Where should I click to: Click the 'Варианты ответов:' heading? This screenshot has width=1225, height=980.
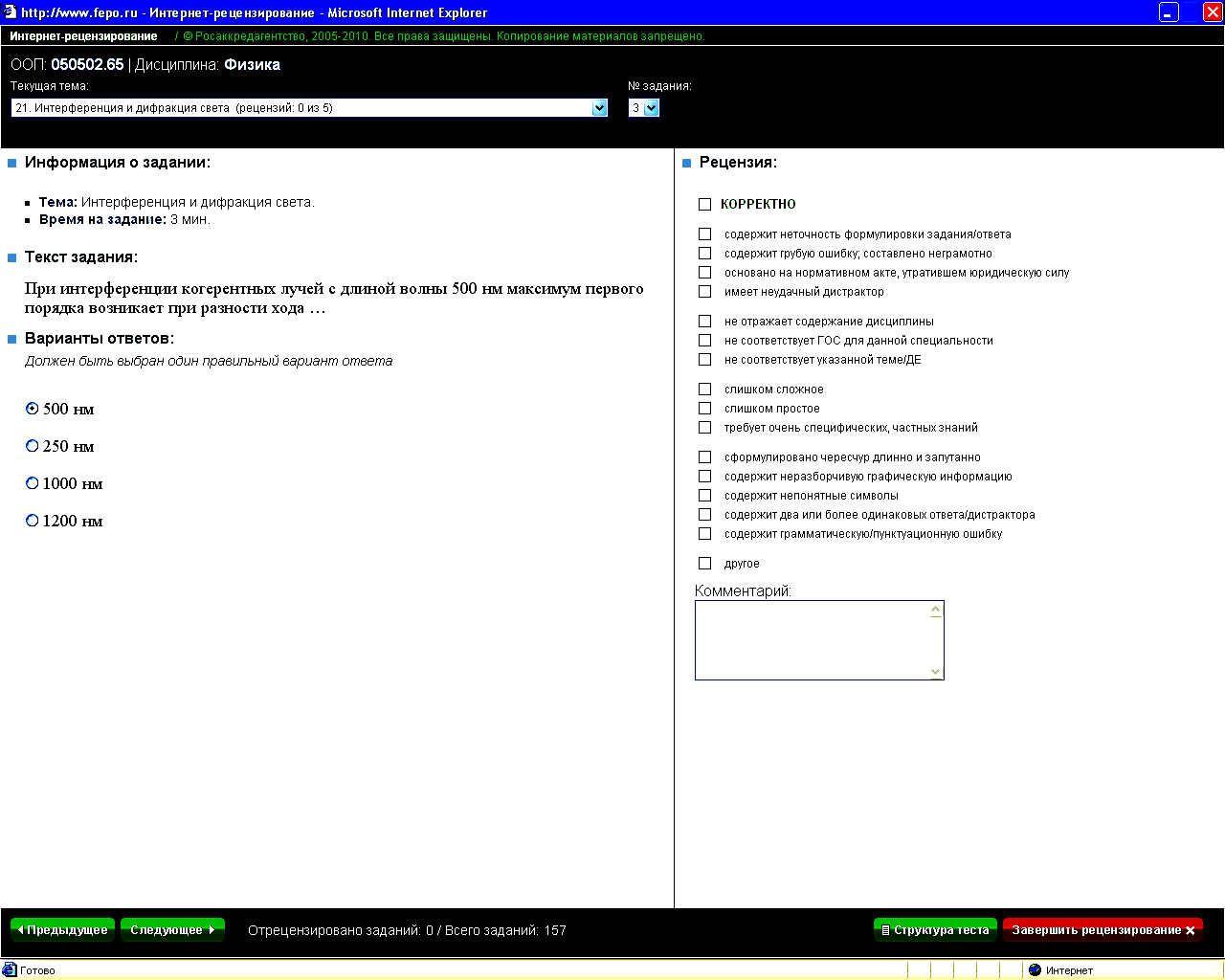[100, 339]
